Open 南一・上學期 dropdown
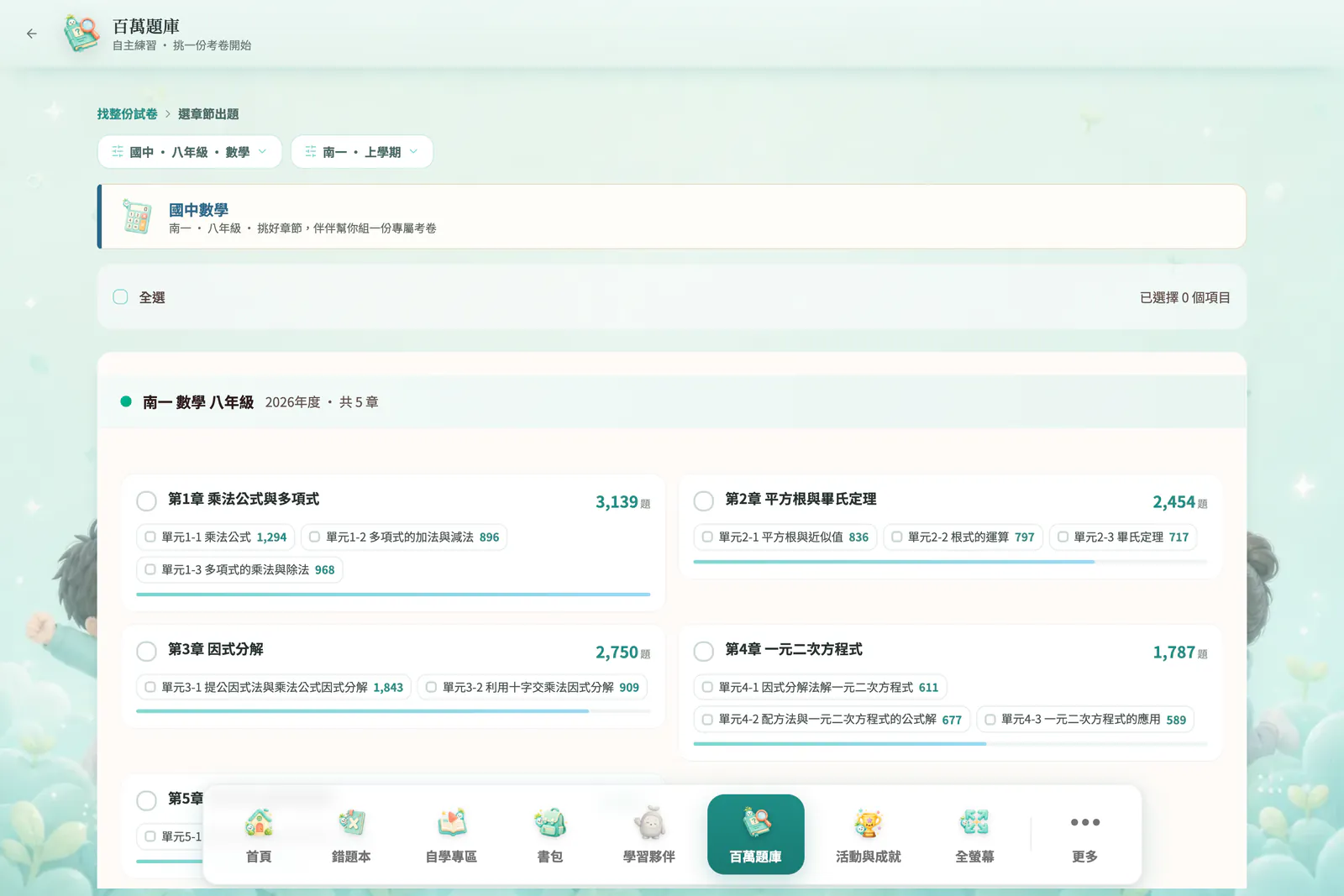The height and width of the screenshot is (896, 1344). click(362, 152)
